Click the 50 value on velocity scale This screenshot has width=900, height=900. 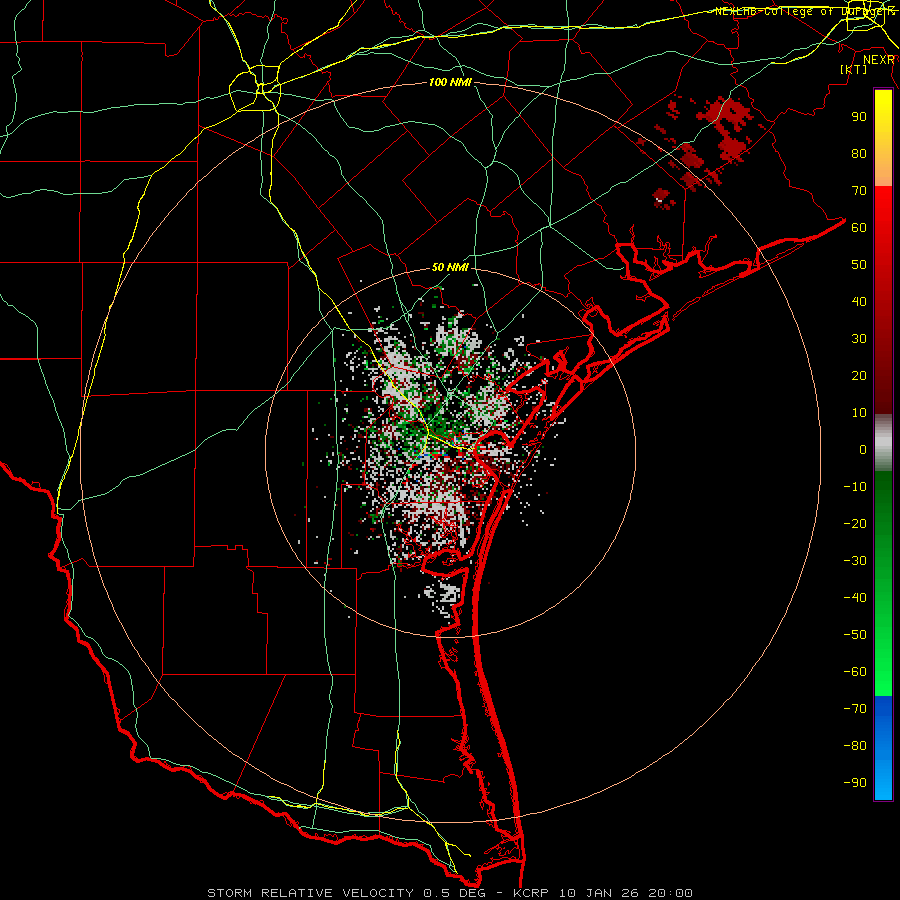(x=859, y=265)
